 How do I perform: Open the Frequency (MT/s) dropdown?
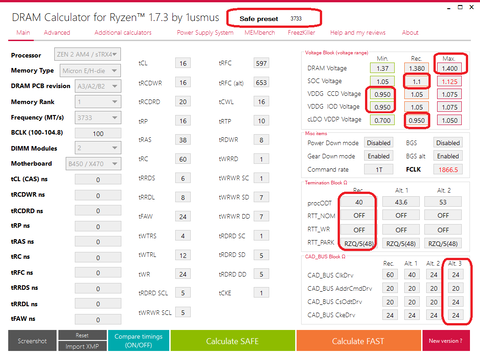pos(98,118)
